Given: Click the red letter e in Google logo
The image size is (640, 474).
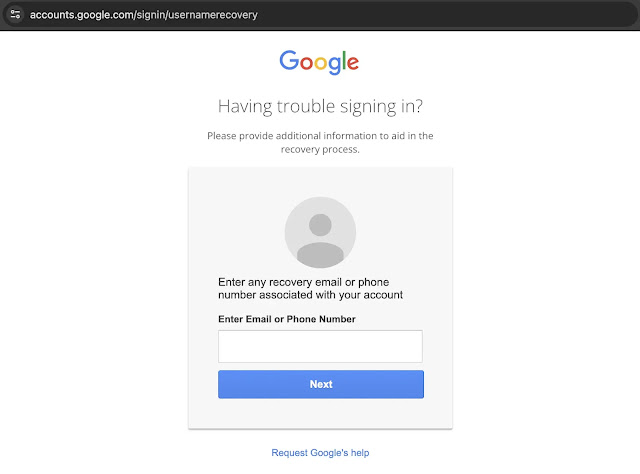Looking at the screenshot, I should click(353, 63).
